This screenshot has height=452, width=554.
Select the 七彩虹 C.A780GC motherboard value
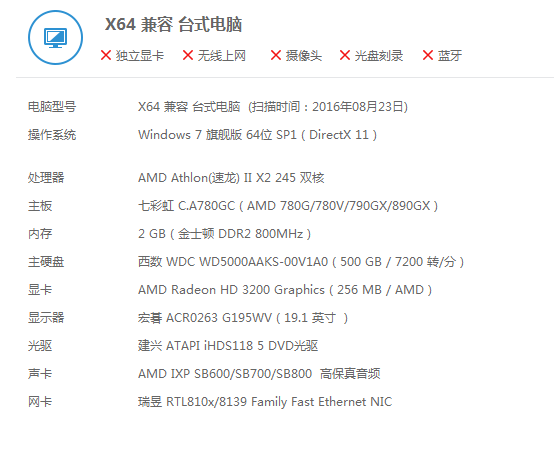[x=288, y=206]
